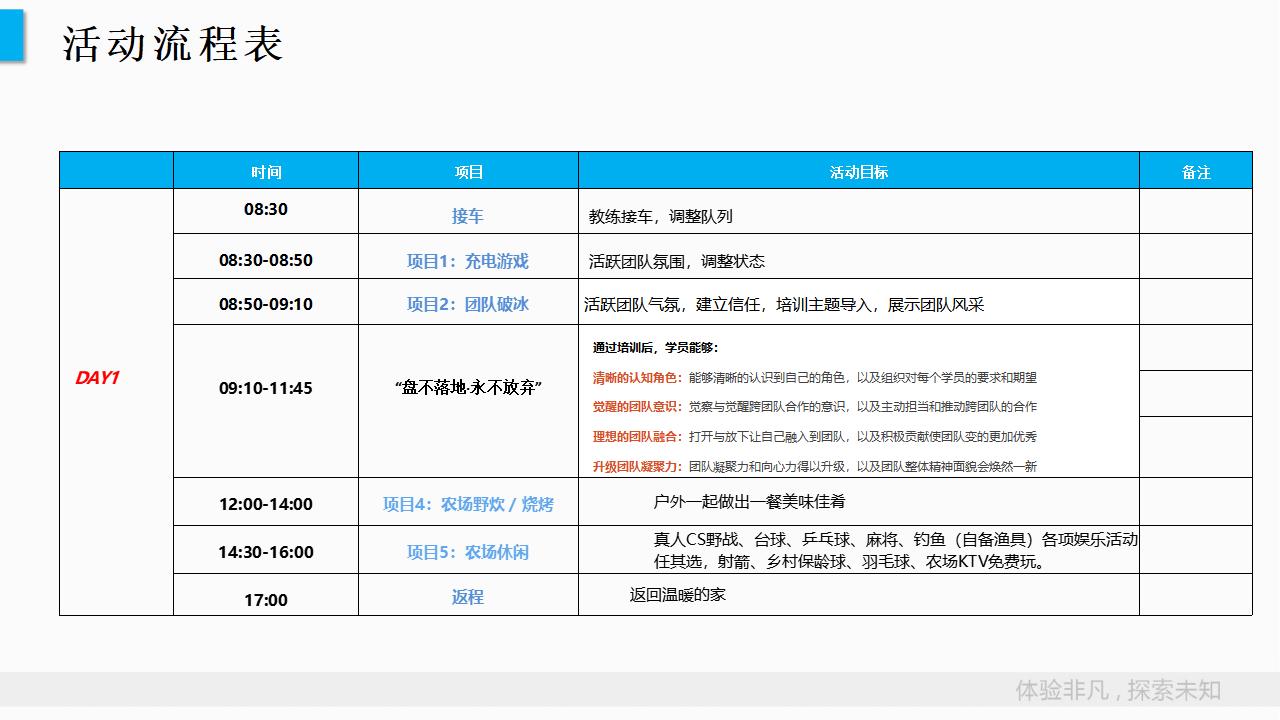Click the 活动目标 column header
This screenshot has height=720, width=1280.
pos(858,172)
